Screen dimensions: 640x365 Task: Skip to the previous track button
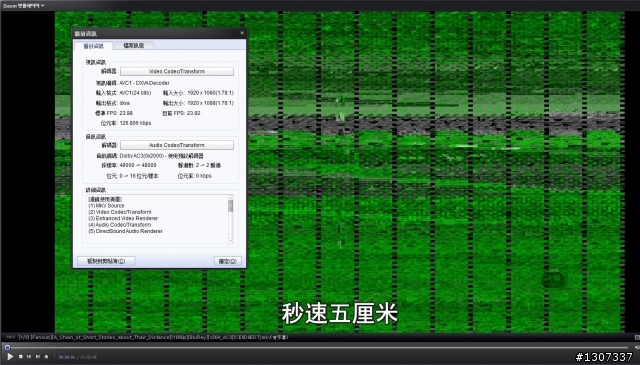pyautogui.click(x=29, y=356)
